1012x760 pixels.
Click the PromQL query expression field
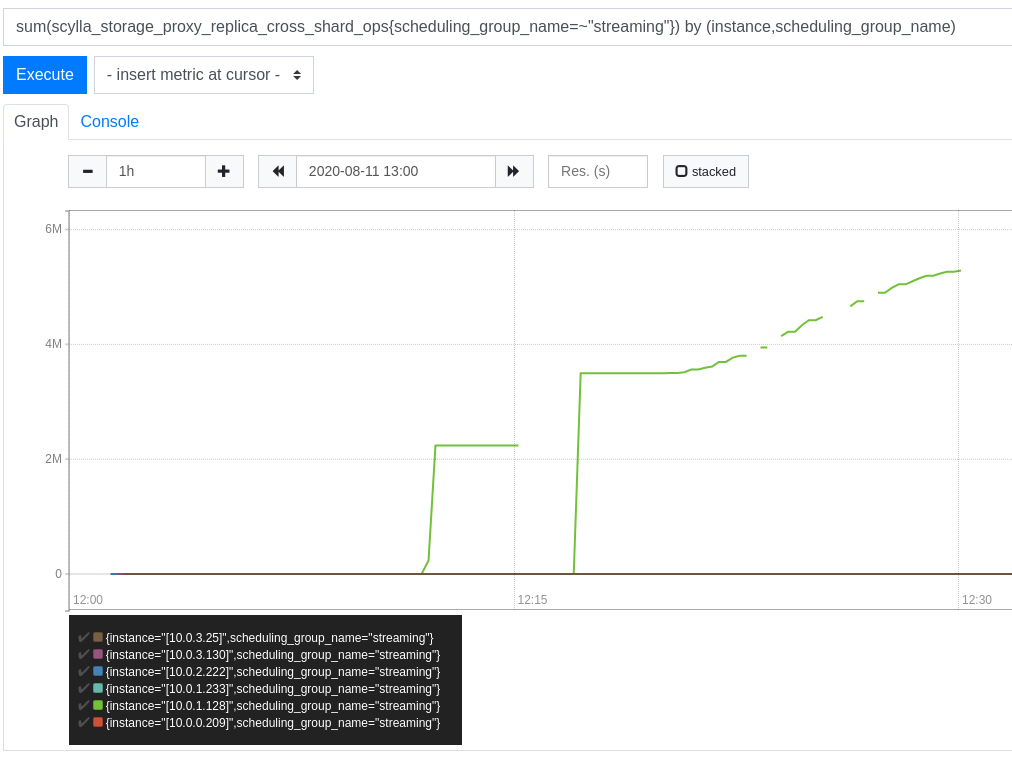(x=507, y=27)
